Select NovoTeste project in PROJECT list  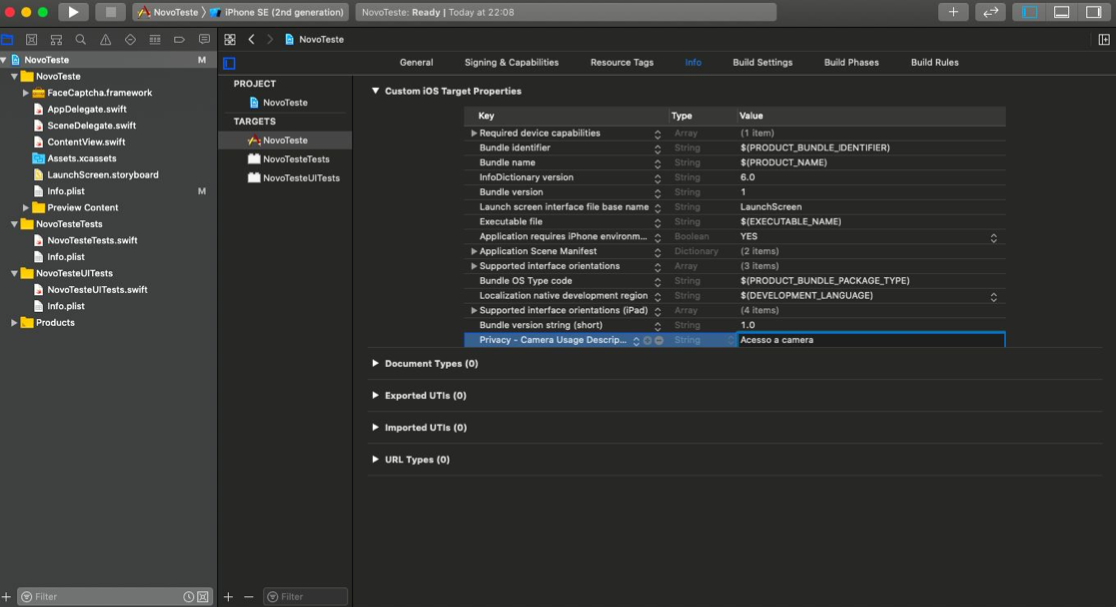point(285,102)
